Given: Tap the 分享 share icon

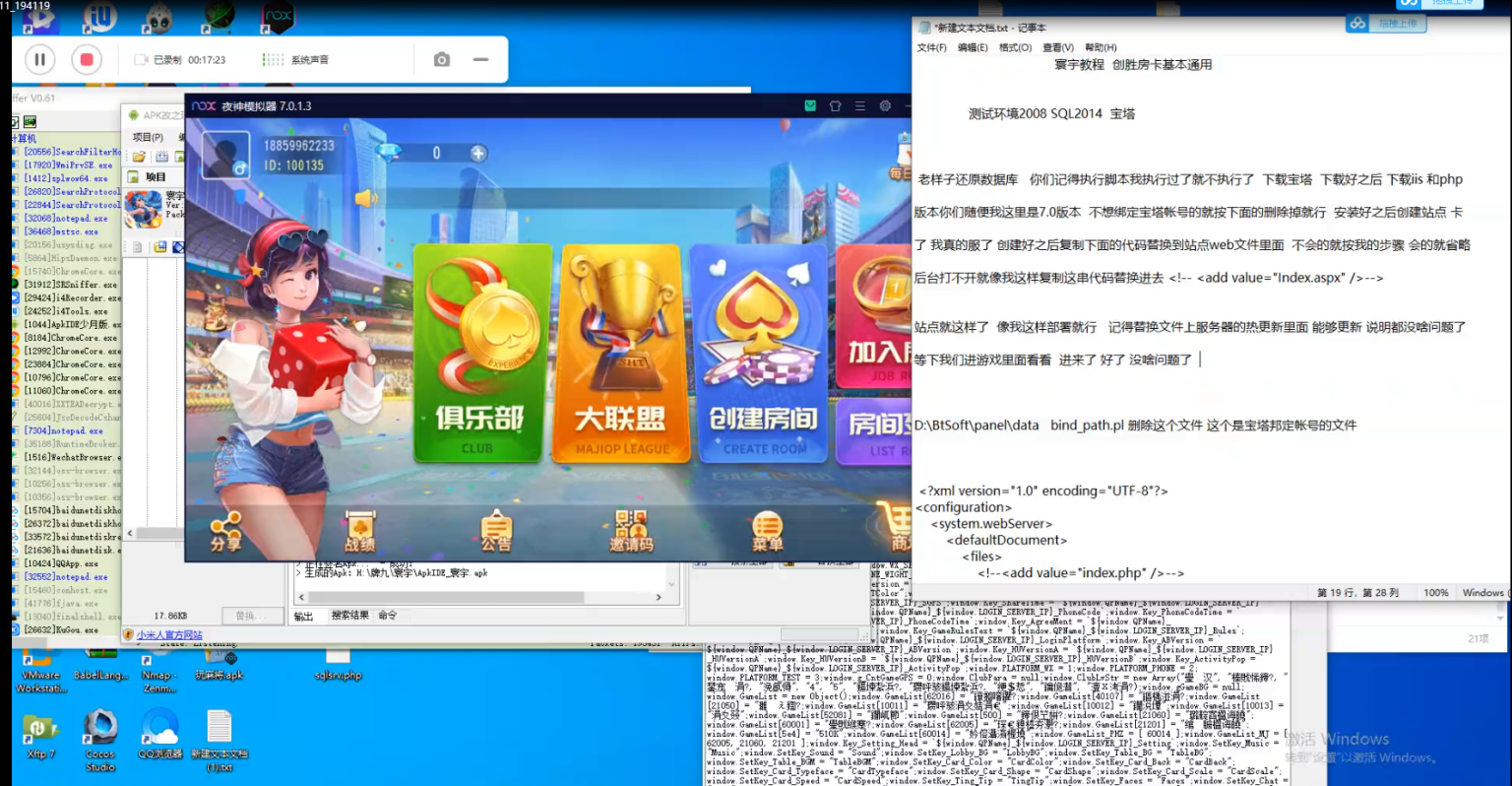Looking at the screenshot, I should click(225, 531).
